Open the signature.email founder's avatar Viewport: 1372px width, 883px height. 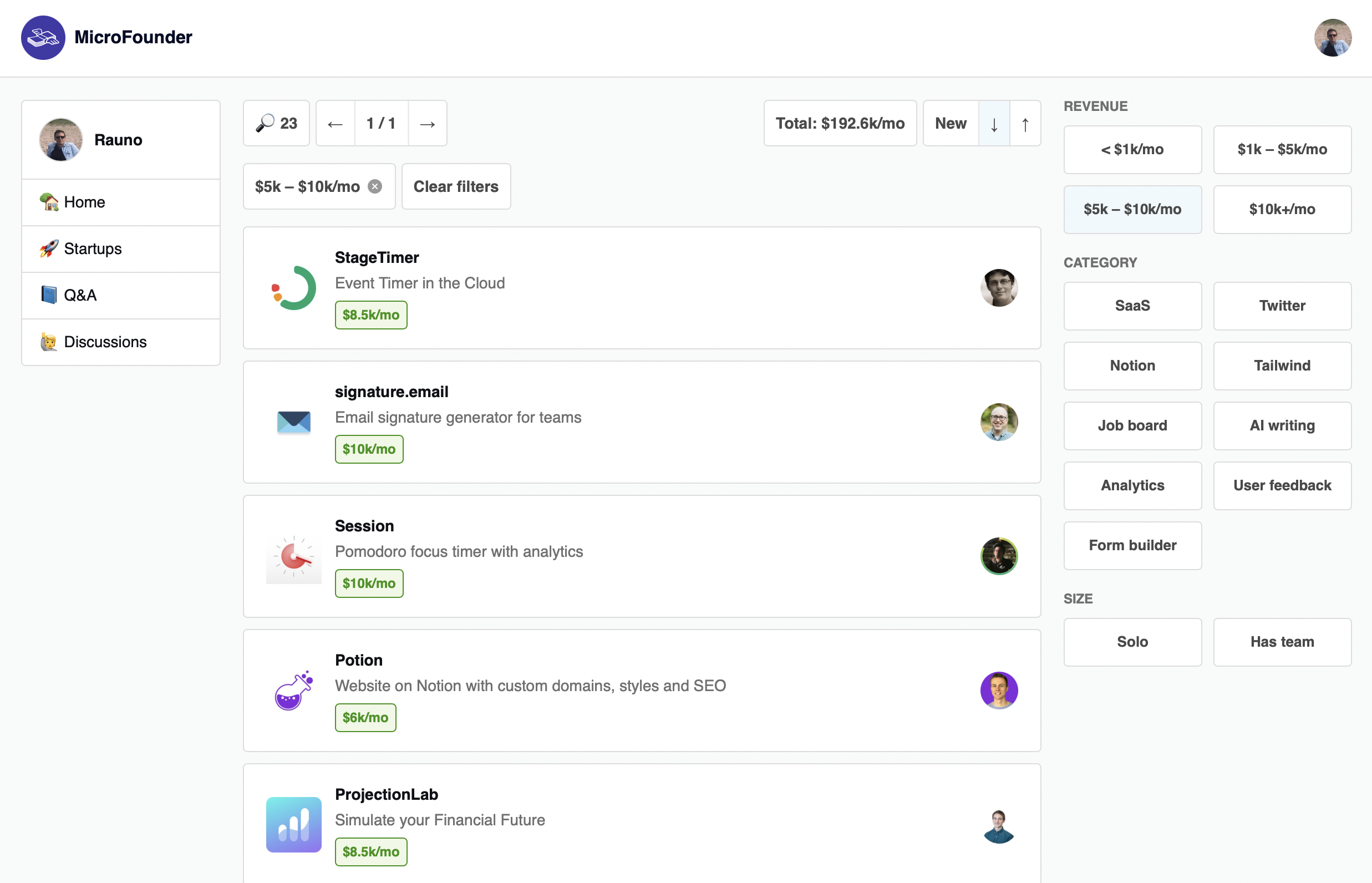point(999,422)
